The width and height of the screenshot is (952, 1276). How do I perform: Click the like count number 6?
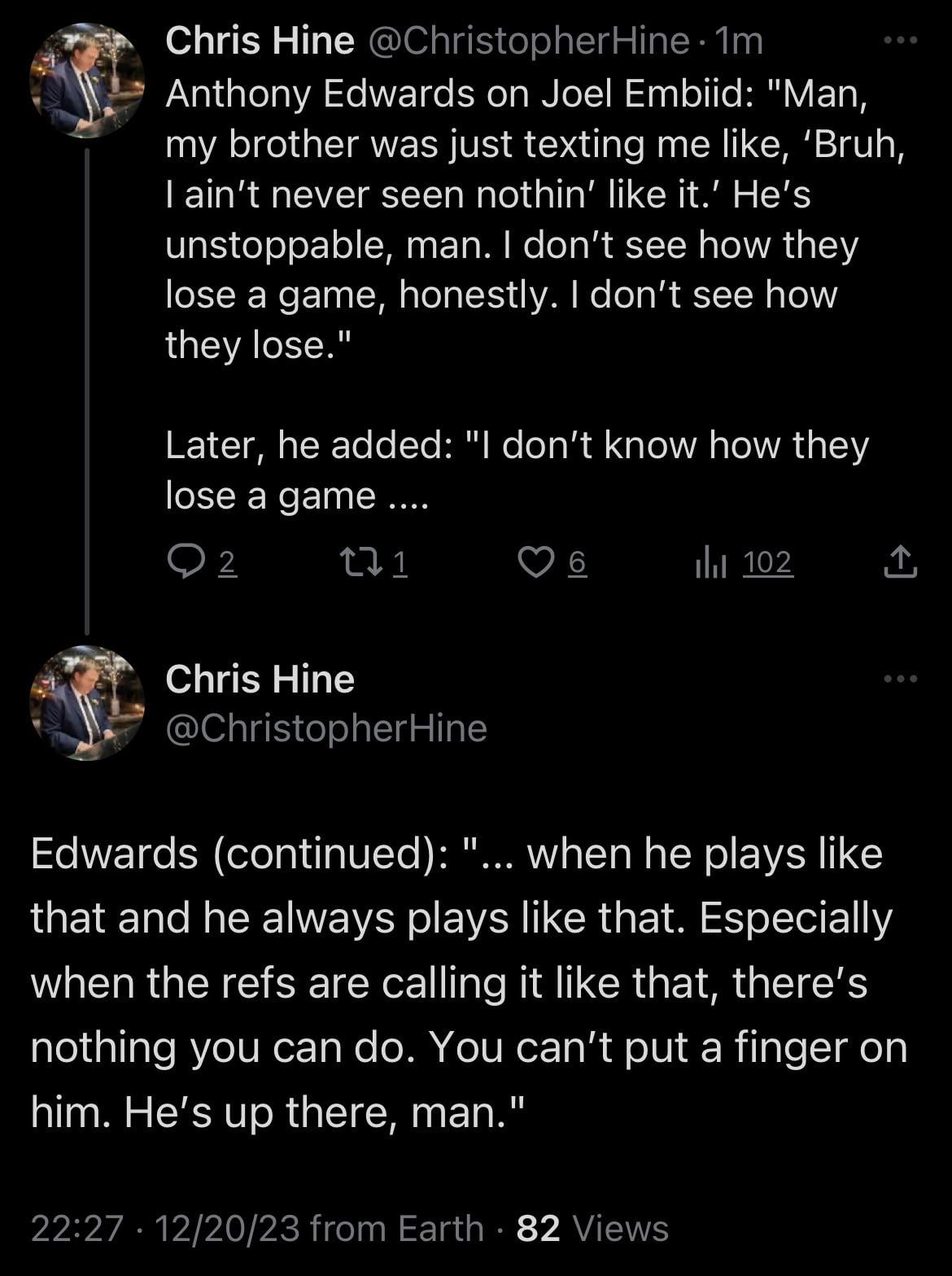click(x=576, y=562)
